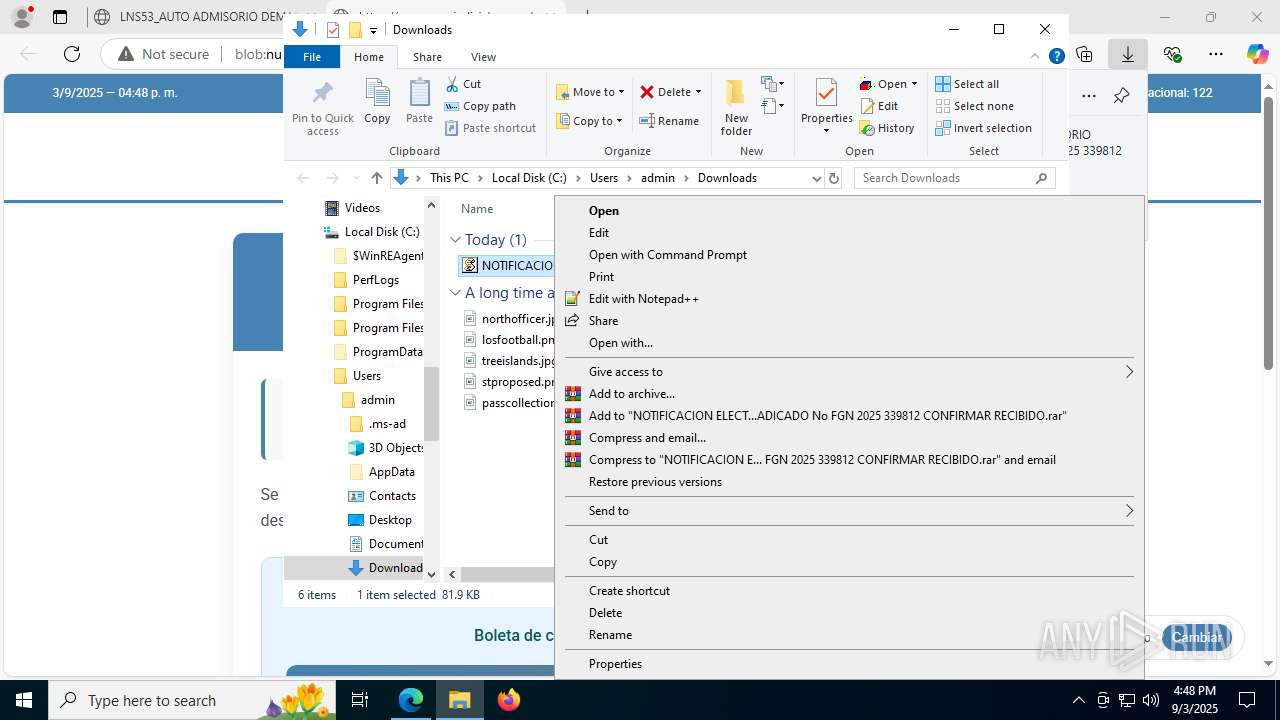Click the pin icon in Edge page

click(x=1121, y=96)
